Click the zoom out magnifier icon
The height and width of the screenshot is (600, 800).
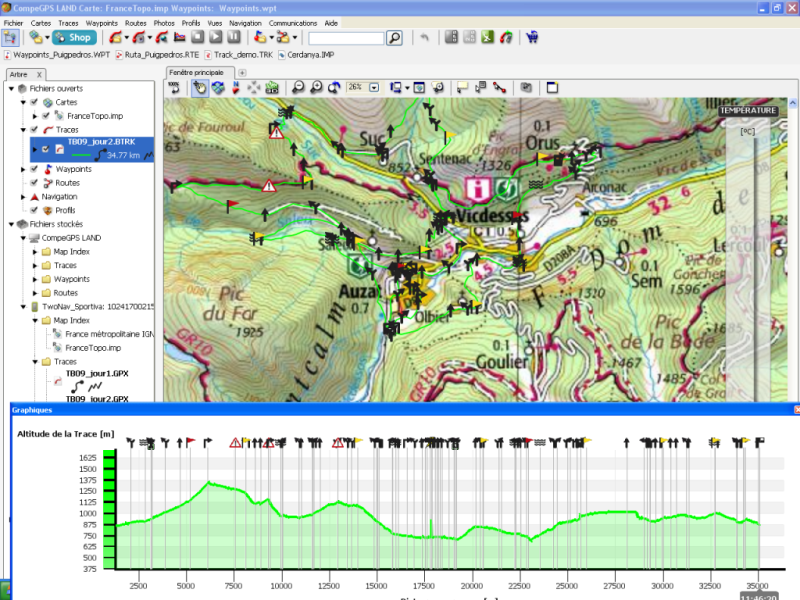point(298,88)
